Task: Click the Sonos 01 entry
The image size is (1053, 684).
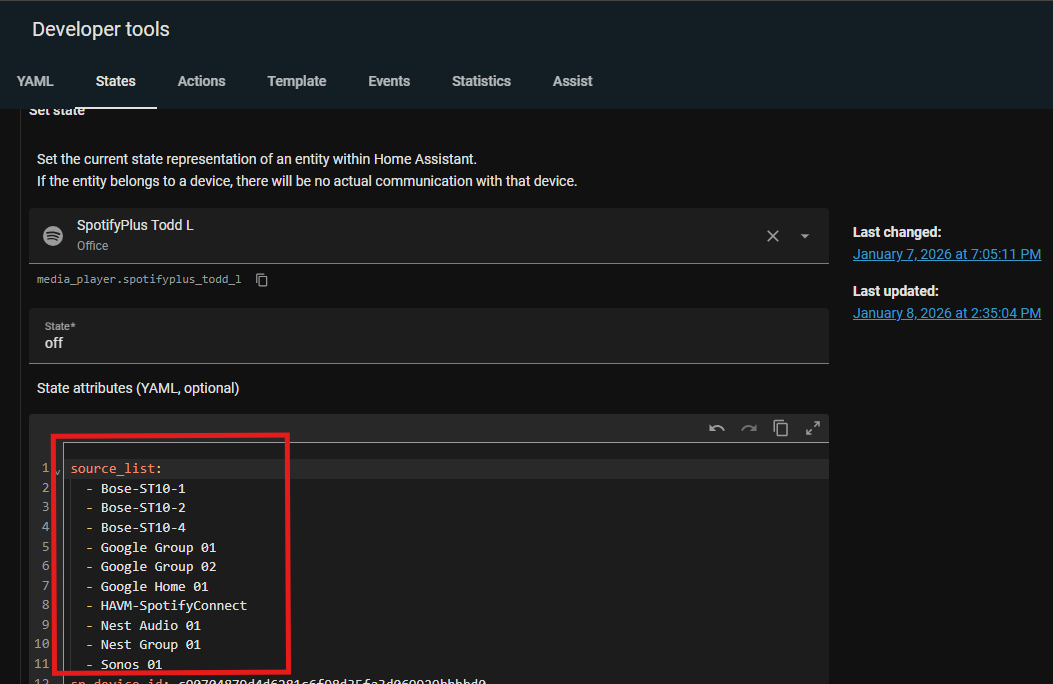Action: pyautogui.click(x=131, y=665)
